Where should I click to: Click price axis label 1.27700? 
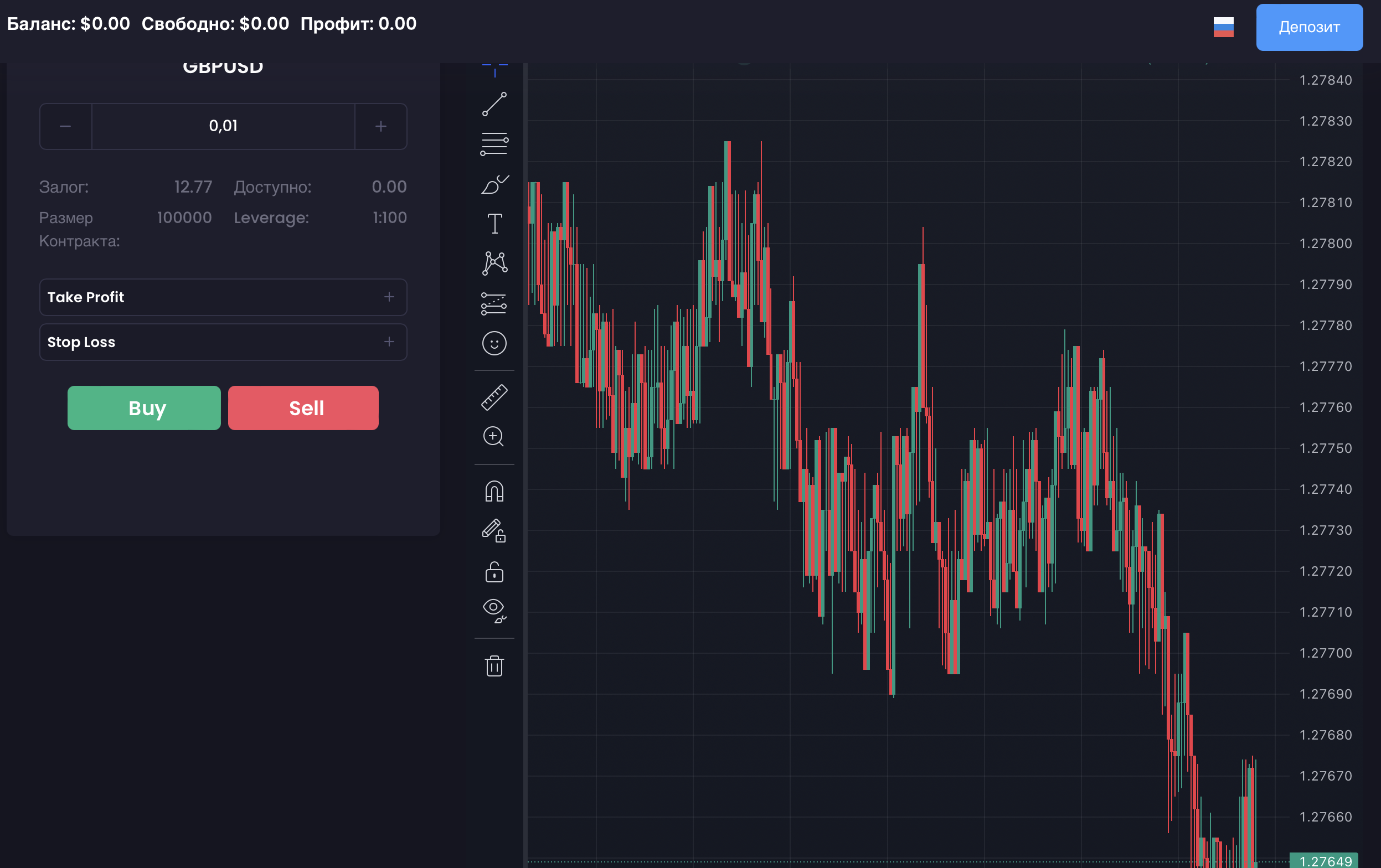pyautogui.click(x=1326, y=653)
